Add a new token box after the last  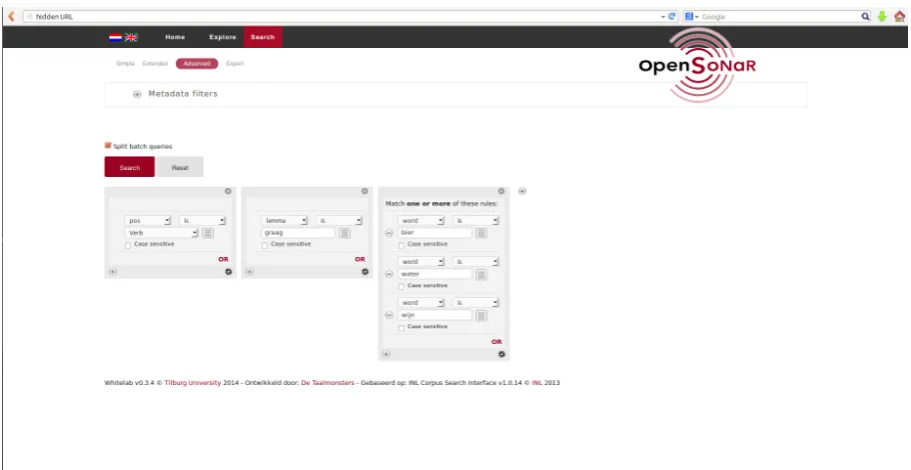(x=522, y=191)
